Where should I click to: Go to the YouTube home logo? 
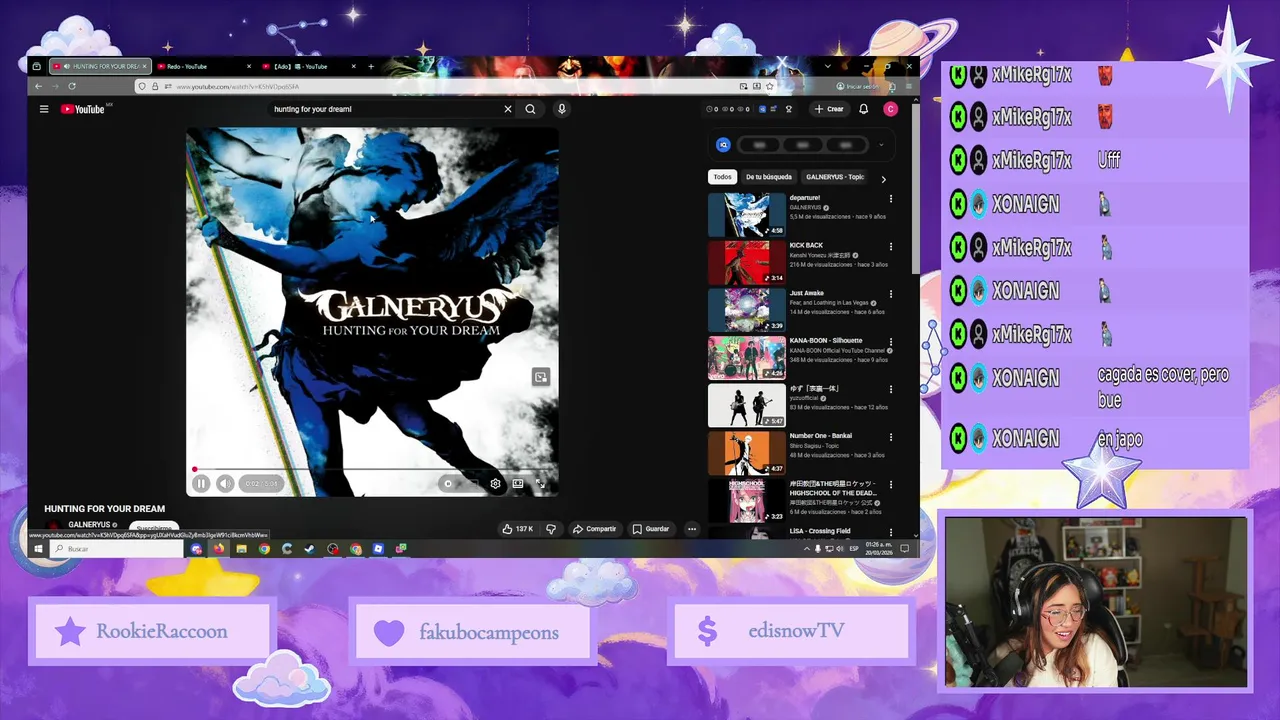83,109
